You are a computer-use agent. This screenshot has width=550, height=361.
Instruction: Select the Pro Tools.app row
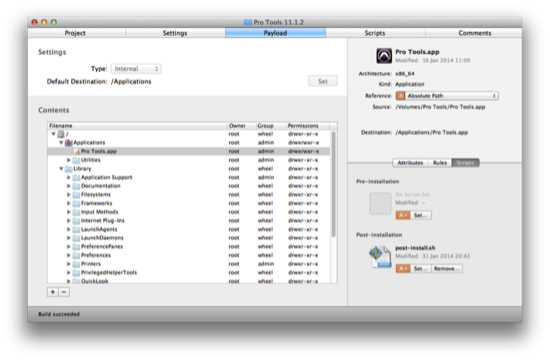189,152
